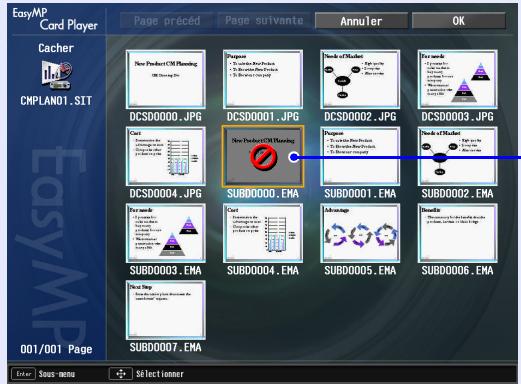Pick the DCSD0003.JPG pyramid slide

[457, 79]
